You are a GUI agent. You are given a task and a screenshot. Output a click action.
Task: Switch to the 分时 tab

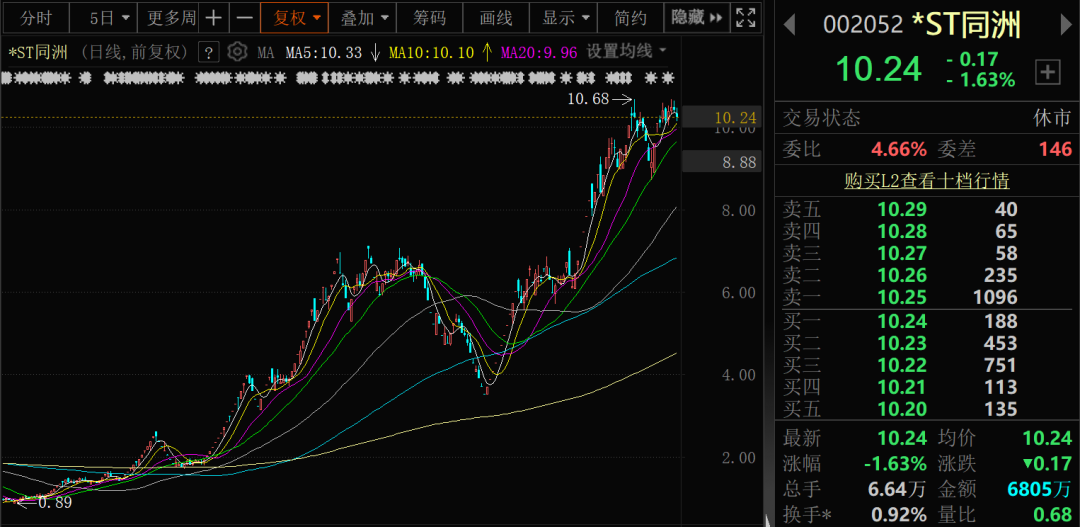coord(35,18)
